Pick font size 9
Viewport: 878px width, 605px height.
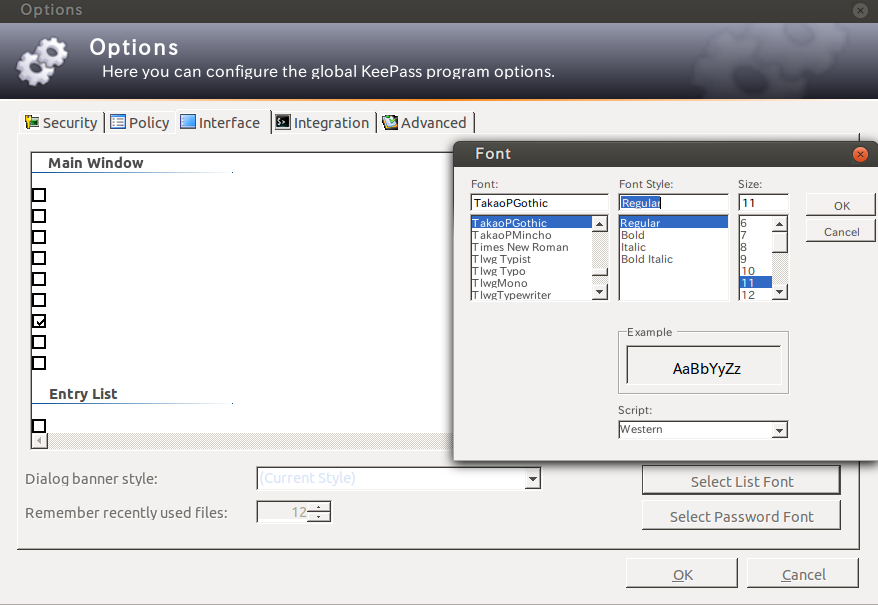click(755, 259)
